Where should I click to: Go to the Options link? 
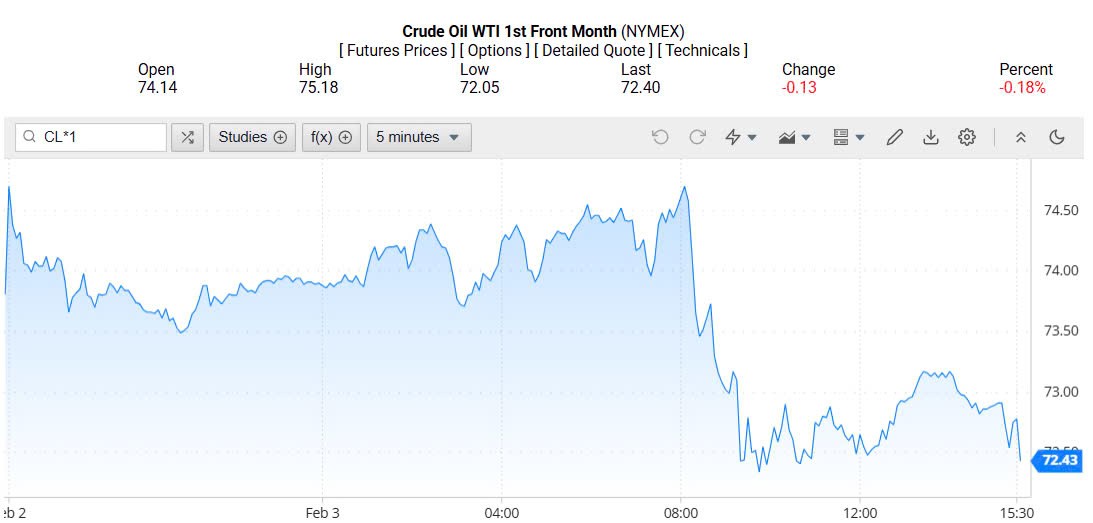tap(495, 50)
